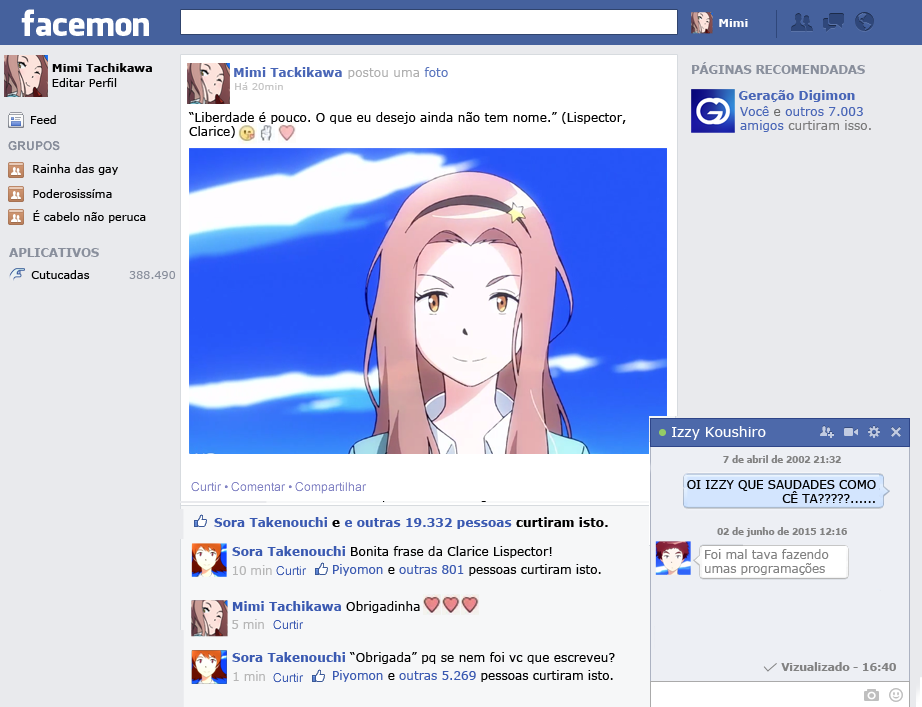Click thumbs-up icon beside 'outras 801'

tap(321, 569)
